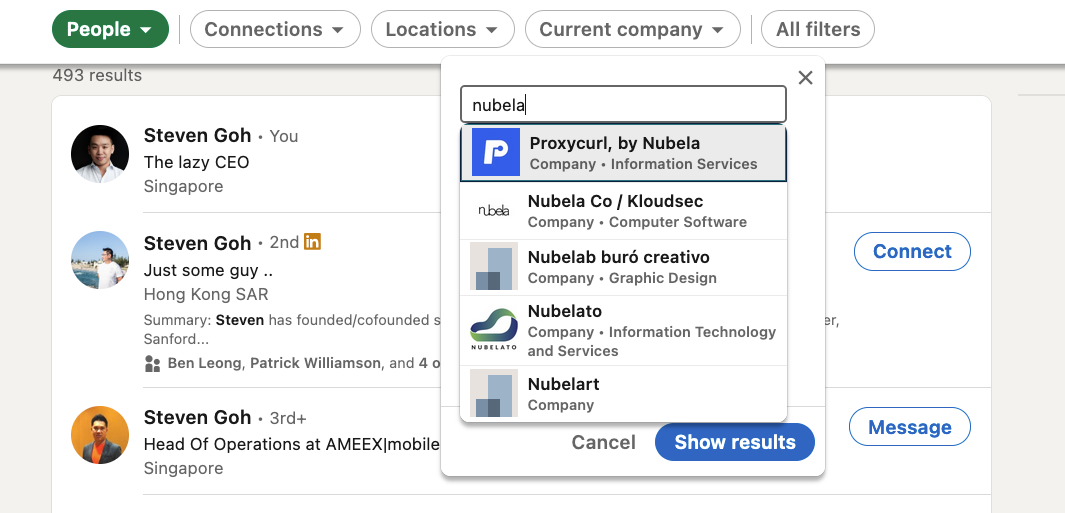1065x513 pixels.
Task: Expand the Locations filter
Action: click(443, 29)
